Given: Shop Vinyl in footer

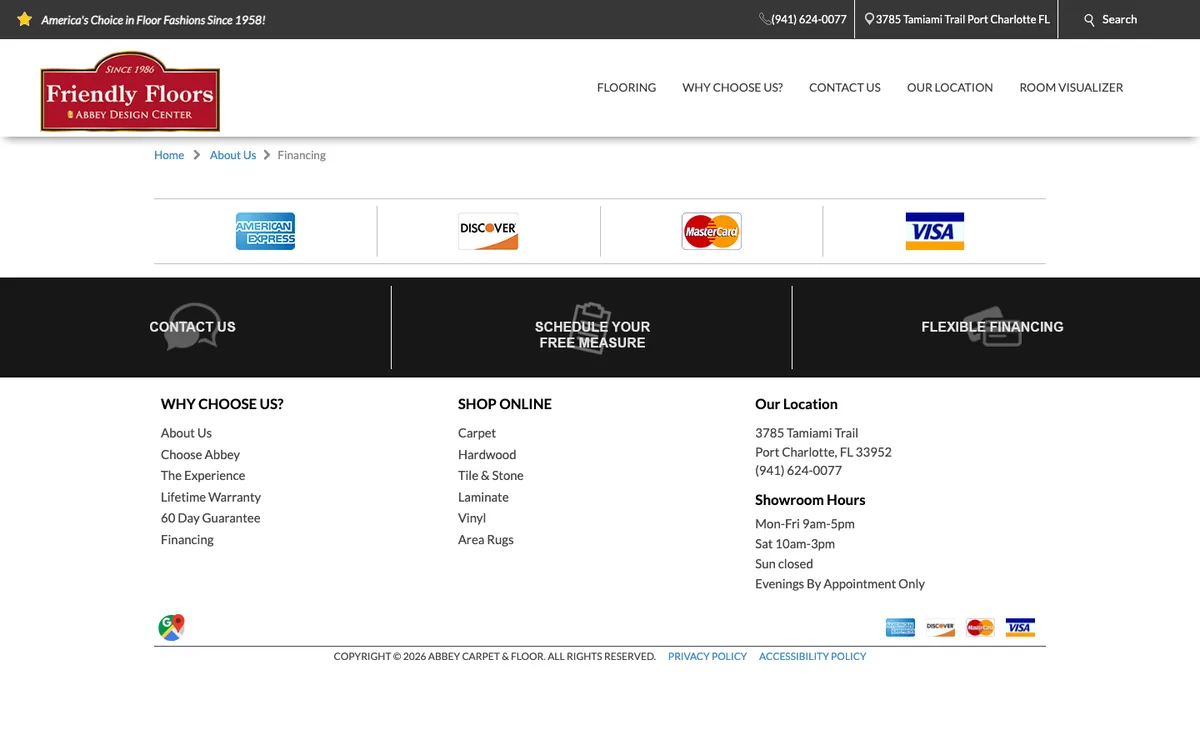Looking at the screenshot, I should point(472,518).
